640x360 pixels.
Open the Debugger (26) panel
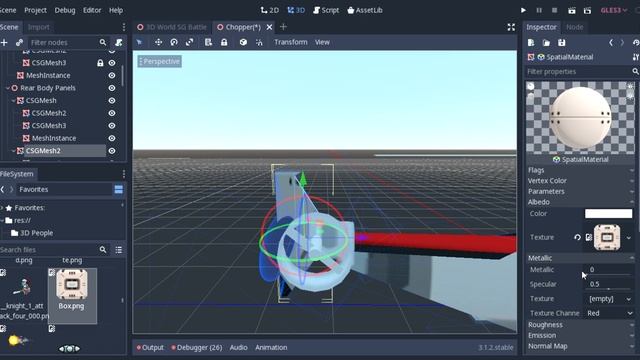(x=197, y=347)
